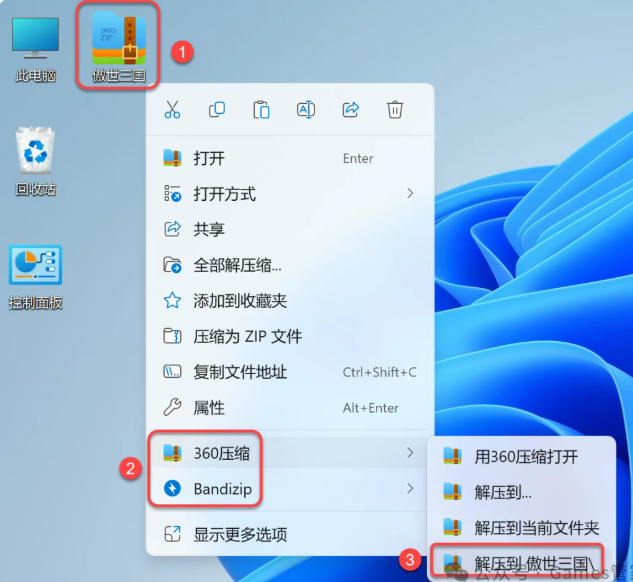Expand the Bandizip submenu
This screenshot has width=633, height=582.
coord(290,489)
